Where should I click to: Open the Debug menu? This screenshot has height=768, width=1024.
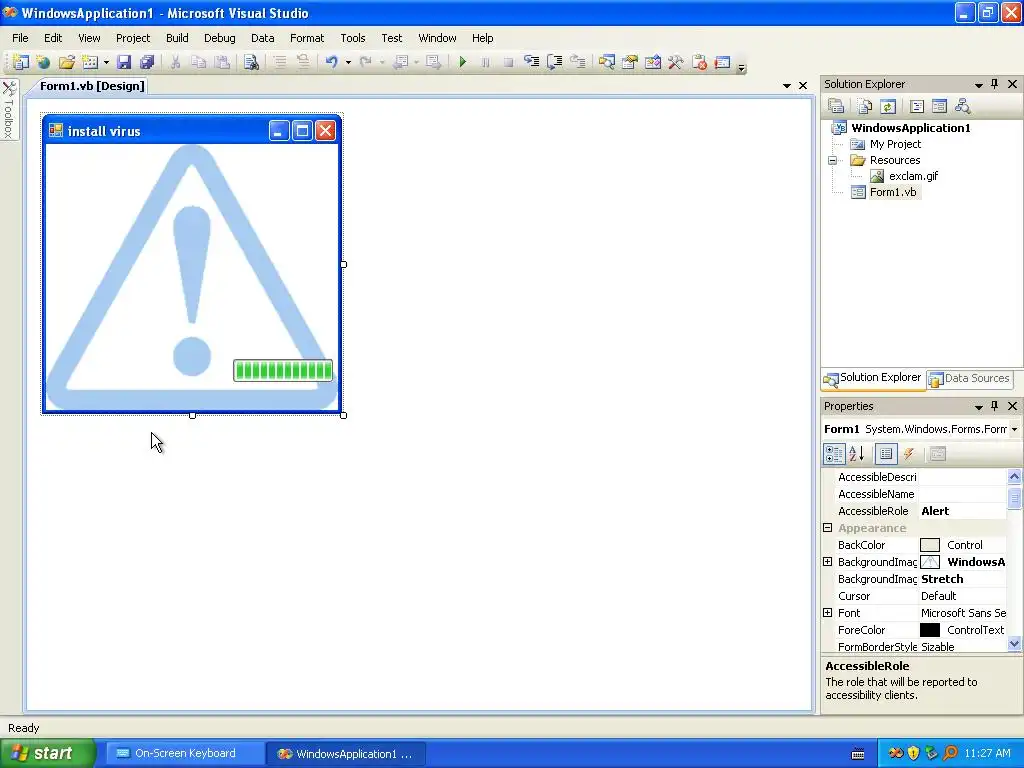(219, 38)
